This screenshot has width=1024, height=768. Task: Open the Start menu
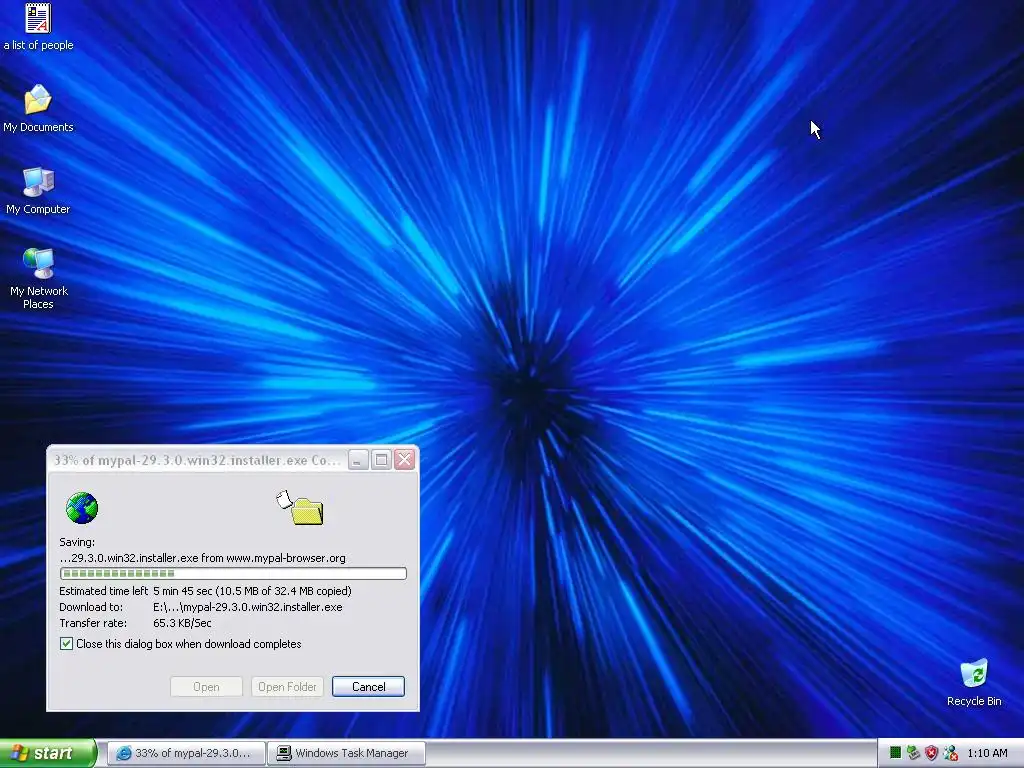[47, 753]
